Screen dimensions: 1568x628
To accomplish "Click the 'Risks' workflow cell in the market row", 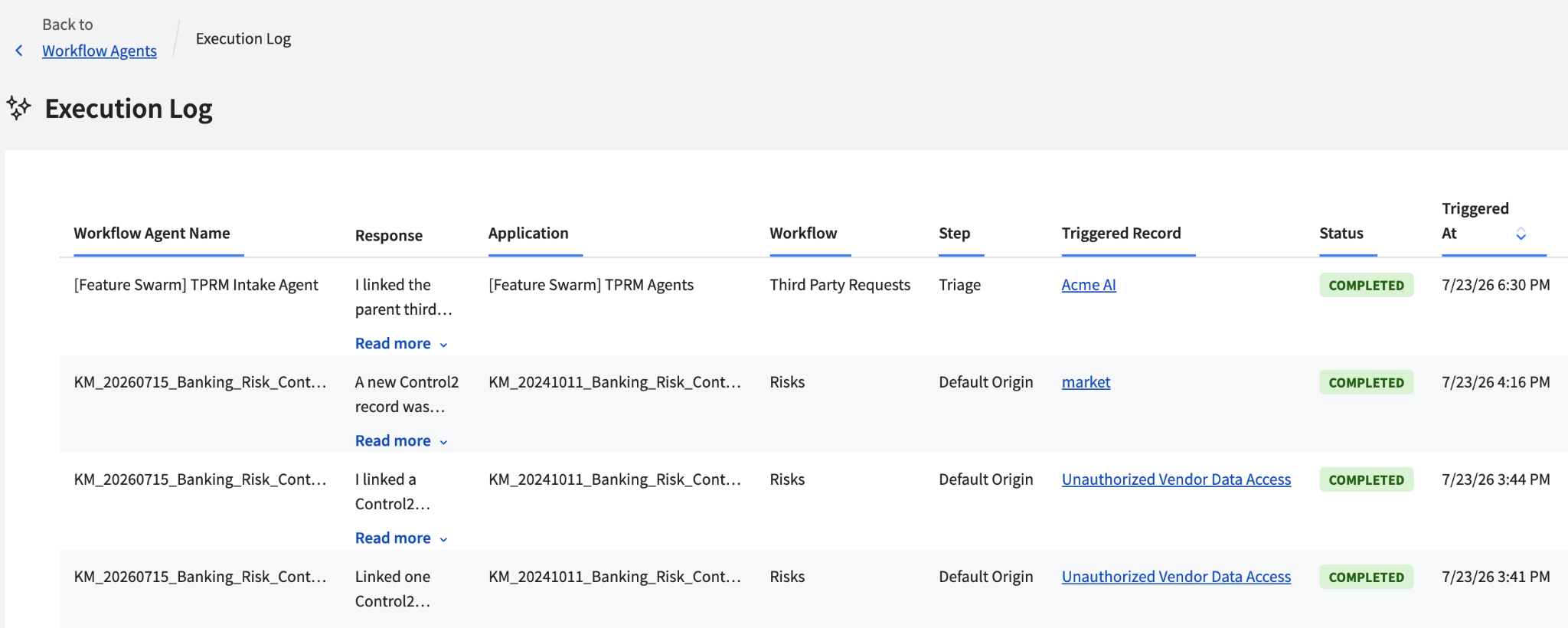I will (x=787, y=382).
